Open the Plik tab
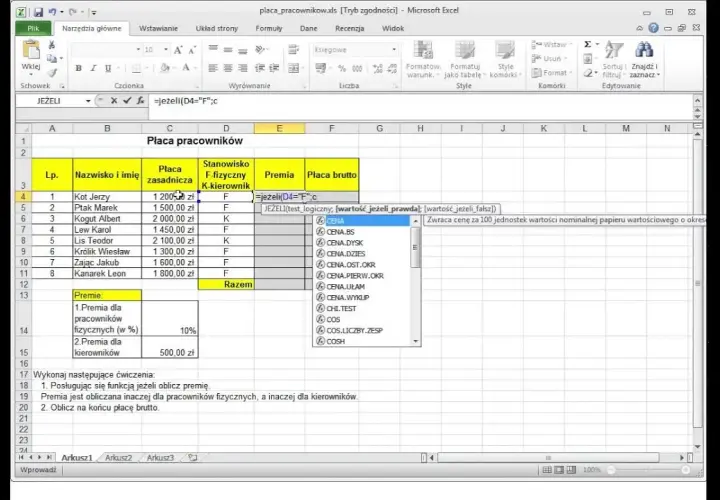Image resolution: width=720 pixels, height=500 pixels. (33, 28)
